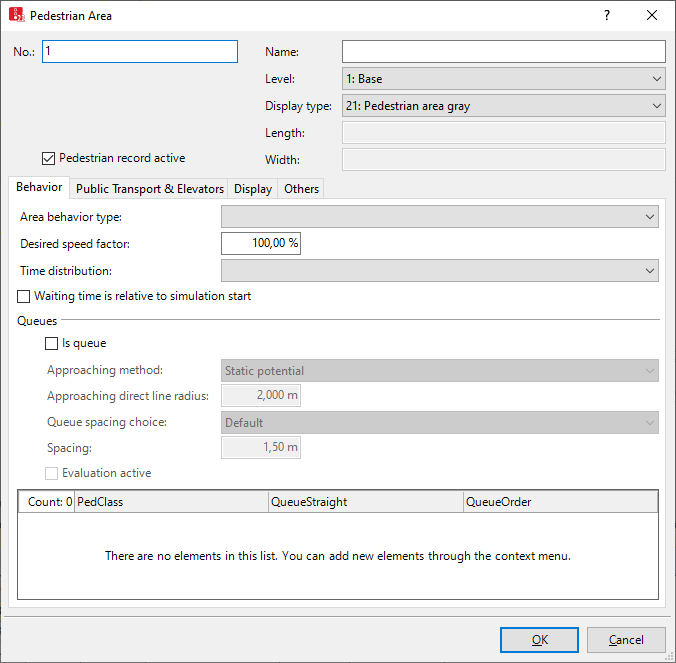The height and width of the screenshot is (663, 676).
Task: Open the Level dropdown
Action: coord(503,79)
